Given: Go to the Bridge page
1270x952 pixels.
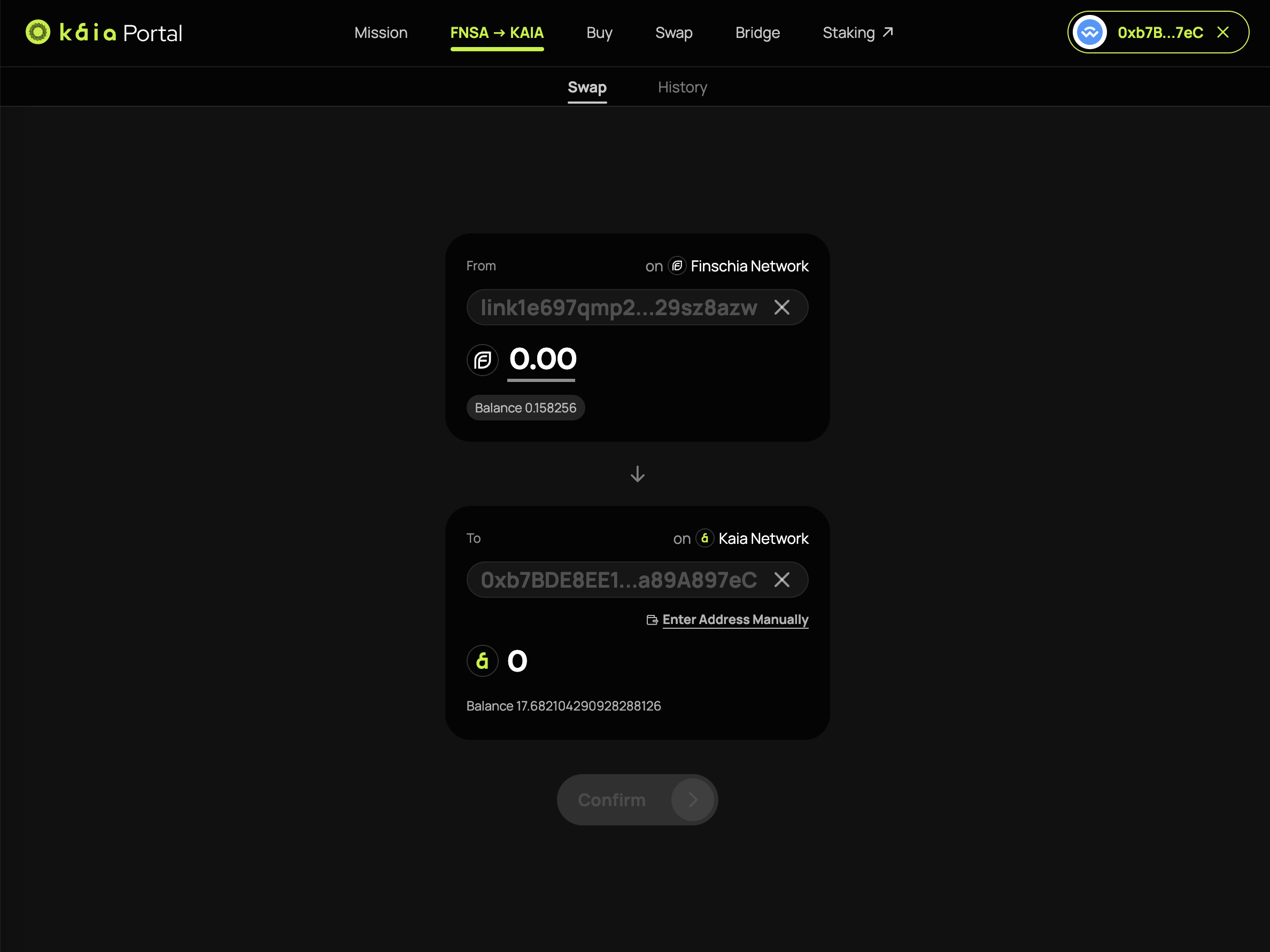Looking at the screenshot, I should [x=757, y=33].
